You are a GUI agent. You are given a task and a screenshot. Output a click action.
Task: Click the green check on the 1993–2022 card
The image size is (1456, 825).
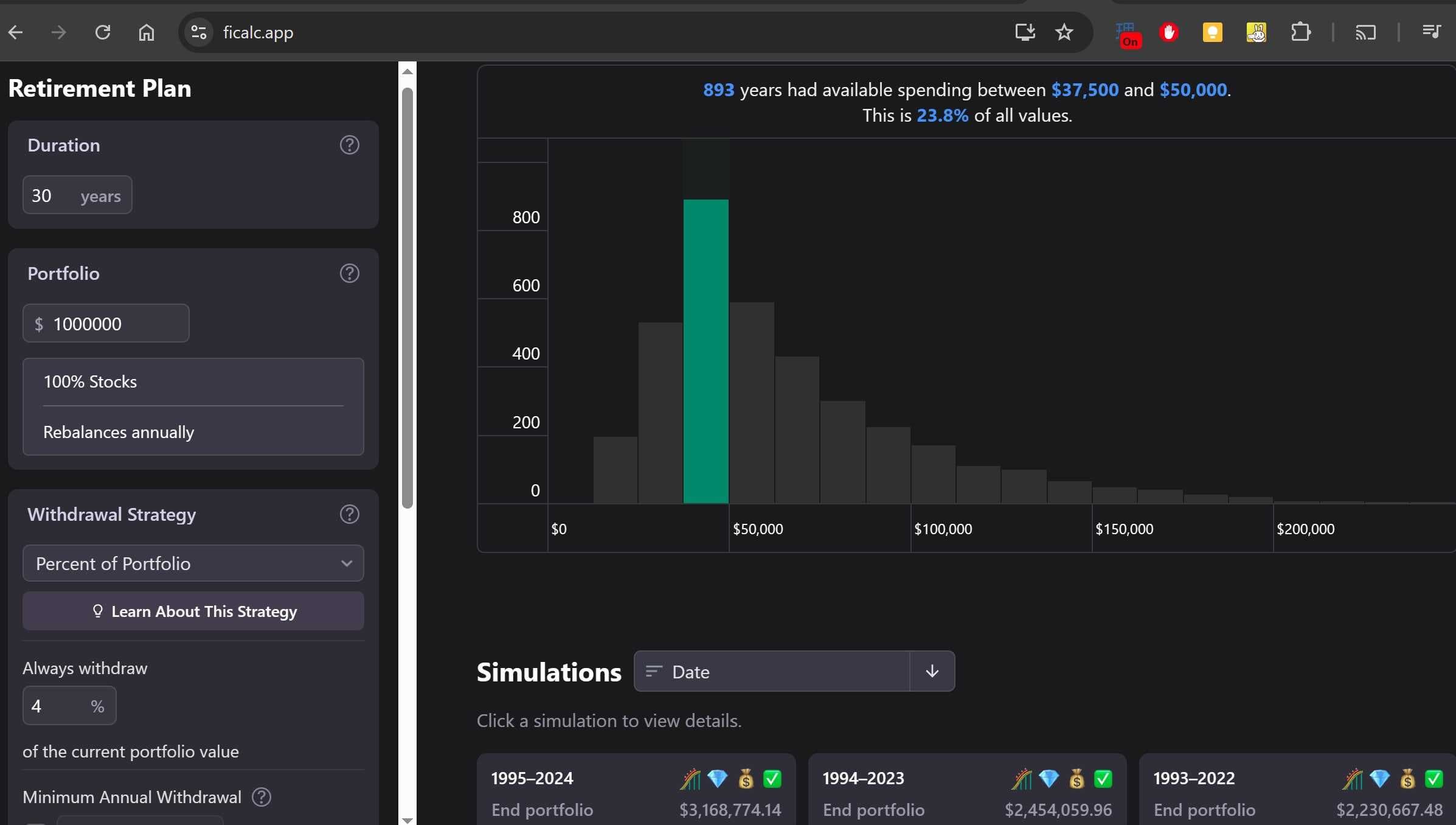click(1434, 779)
